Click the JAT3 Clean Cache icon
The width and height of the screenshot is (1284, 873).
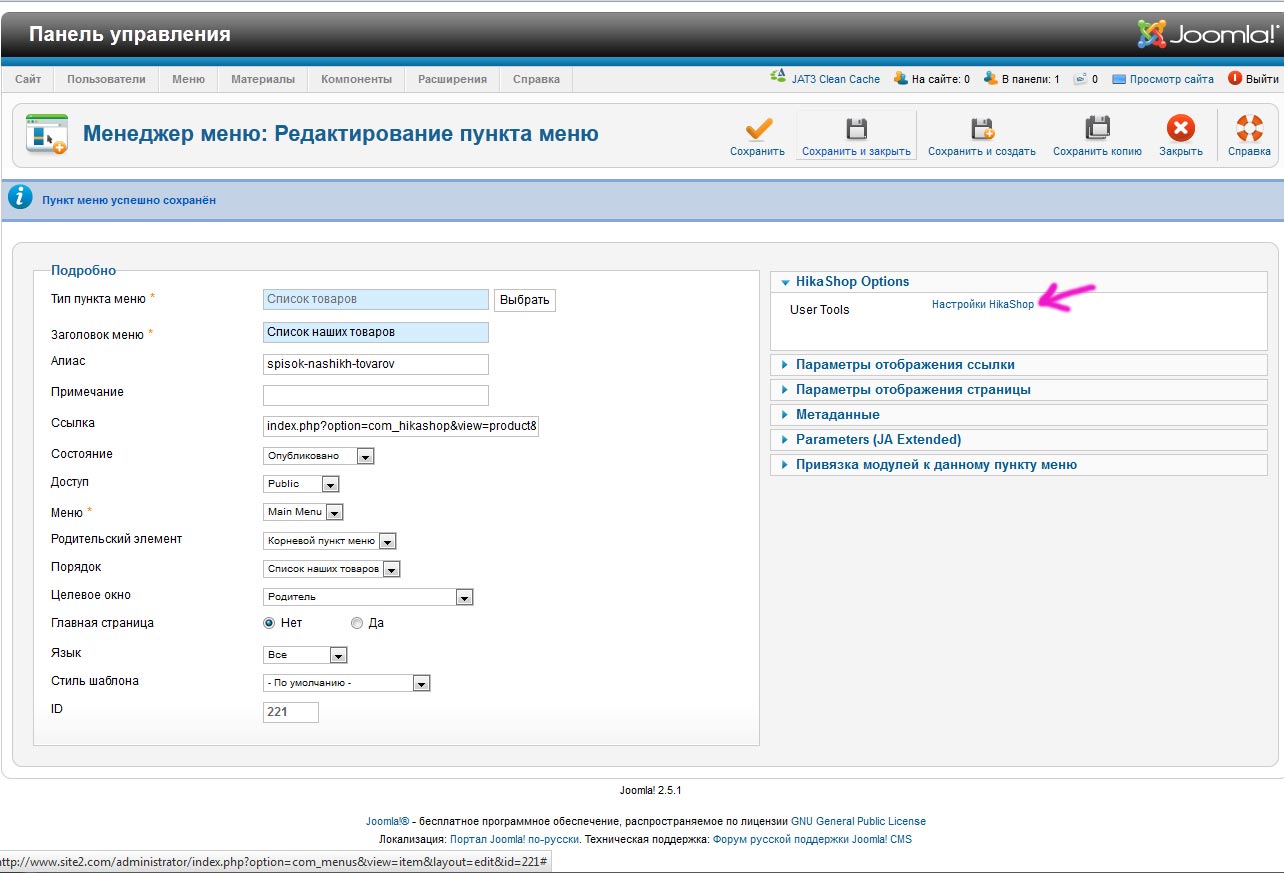point(778,78)
